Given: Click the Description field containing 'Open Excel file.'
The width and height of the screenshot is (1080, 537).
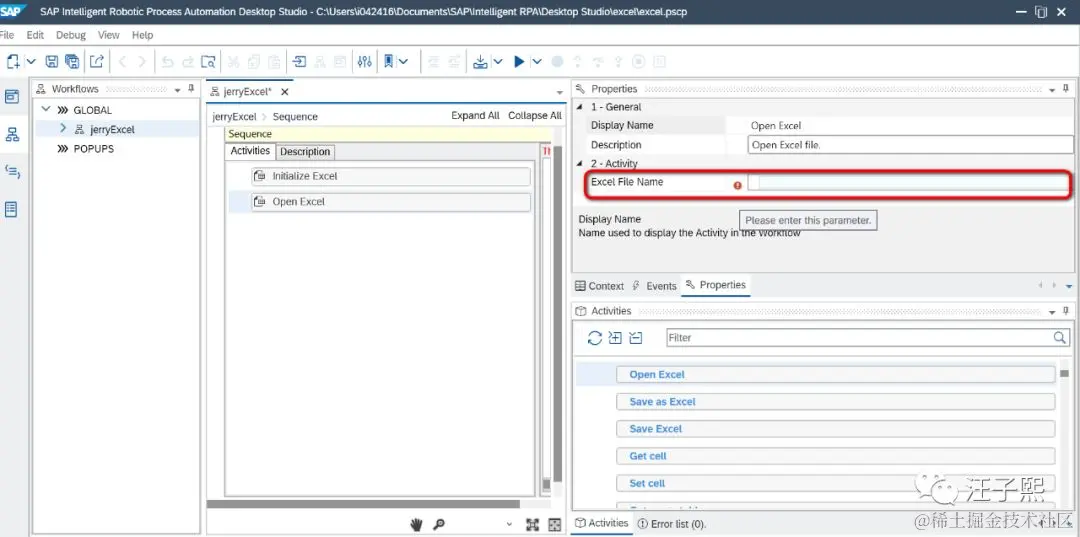Looking at the screenshot, I should coord(910,145).
